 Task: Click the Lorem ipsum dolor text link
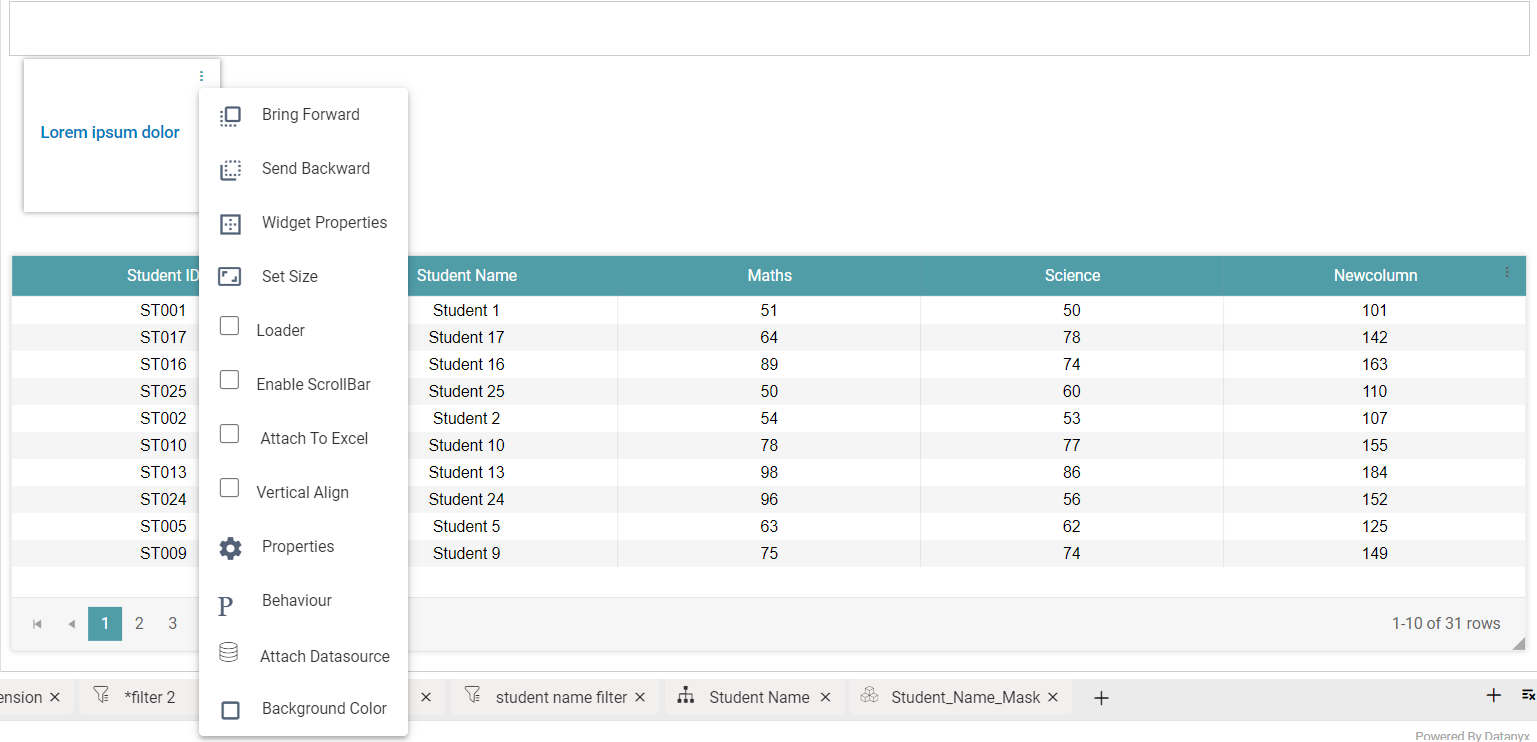(110, 132)
